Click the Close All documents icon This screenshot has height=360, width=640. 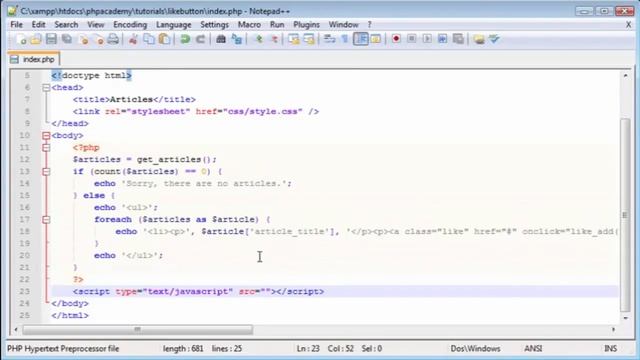click(x=98, y=39)
